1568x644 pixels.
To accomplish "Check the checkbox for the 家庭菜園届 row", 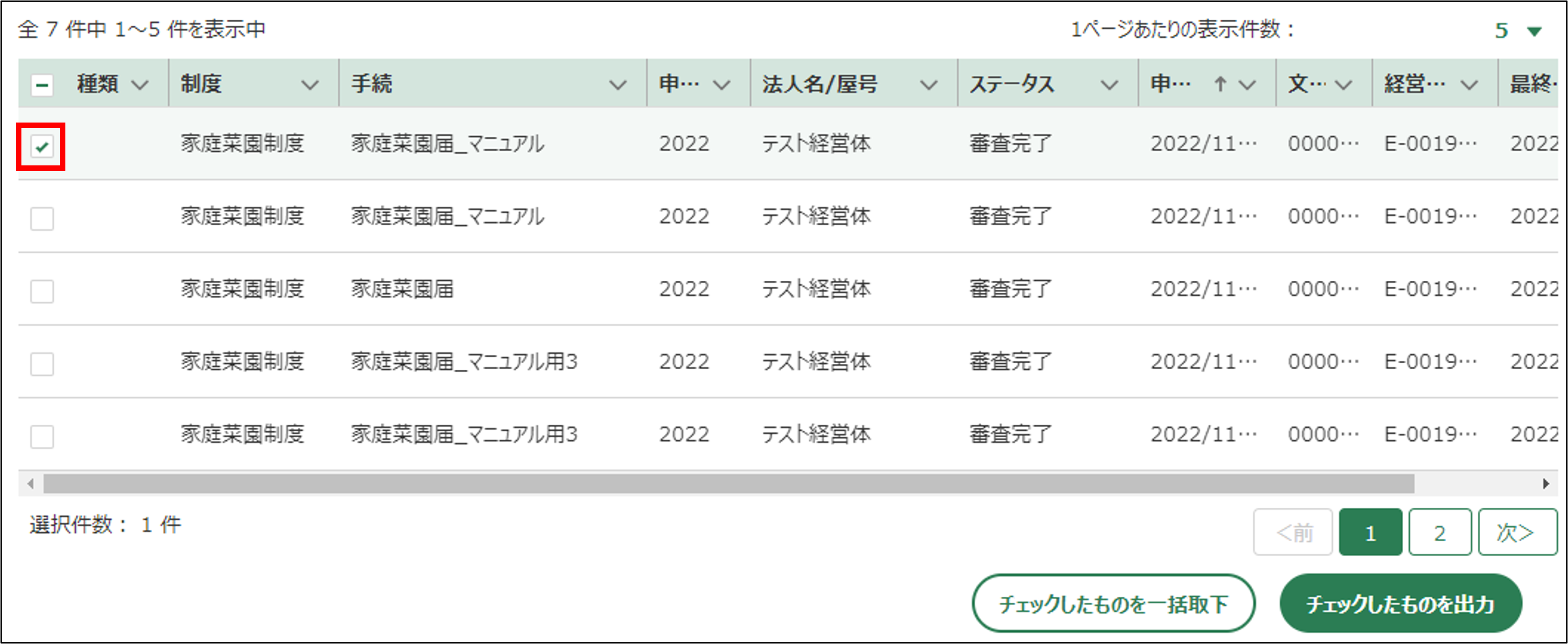I will [x=42, y=291].
